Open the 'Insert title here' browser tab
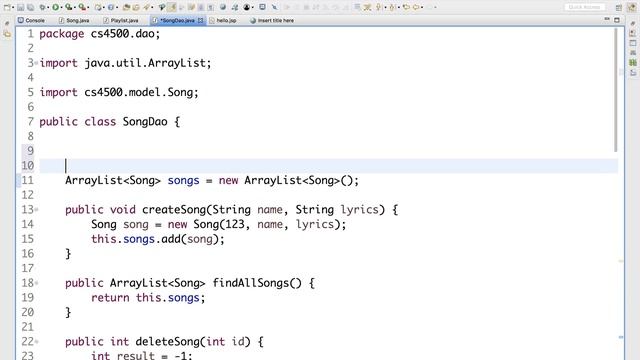 coord(272,20)
